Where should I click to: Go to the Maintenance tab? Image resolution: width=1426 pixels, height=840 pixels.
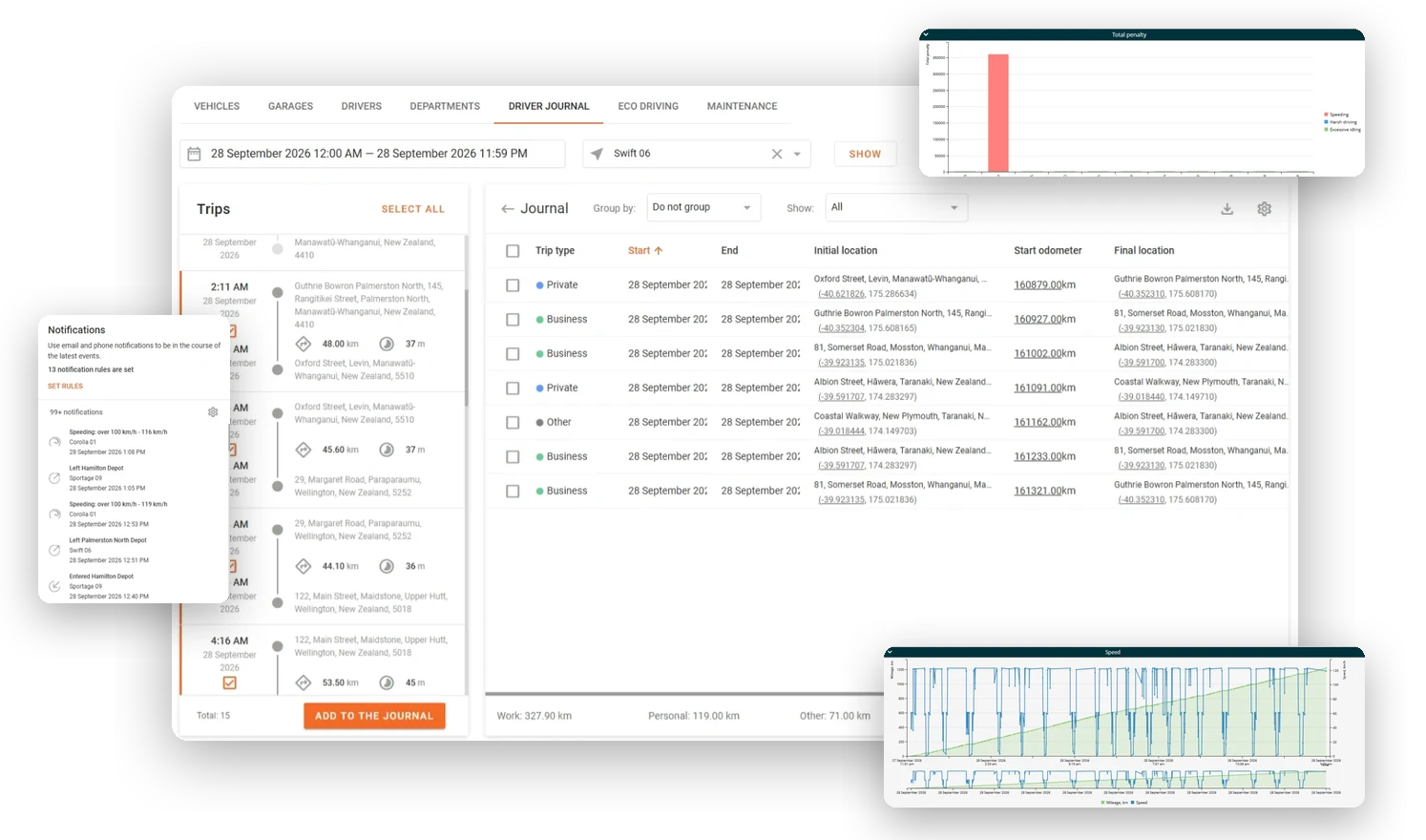742,106
